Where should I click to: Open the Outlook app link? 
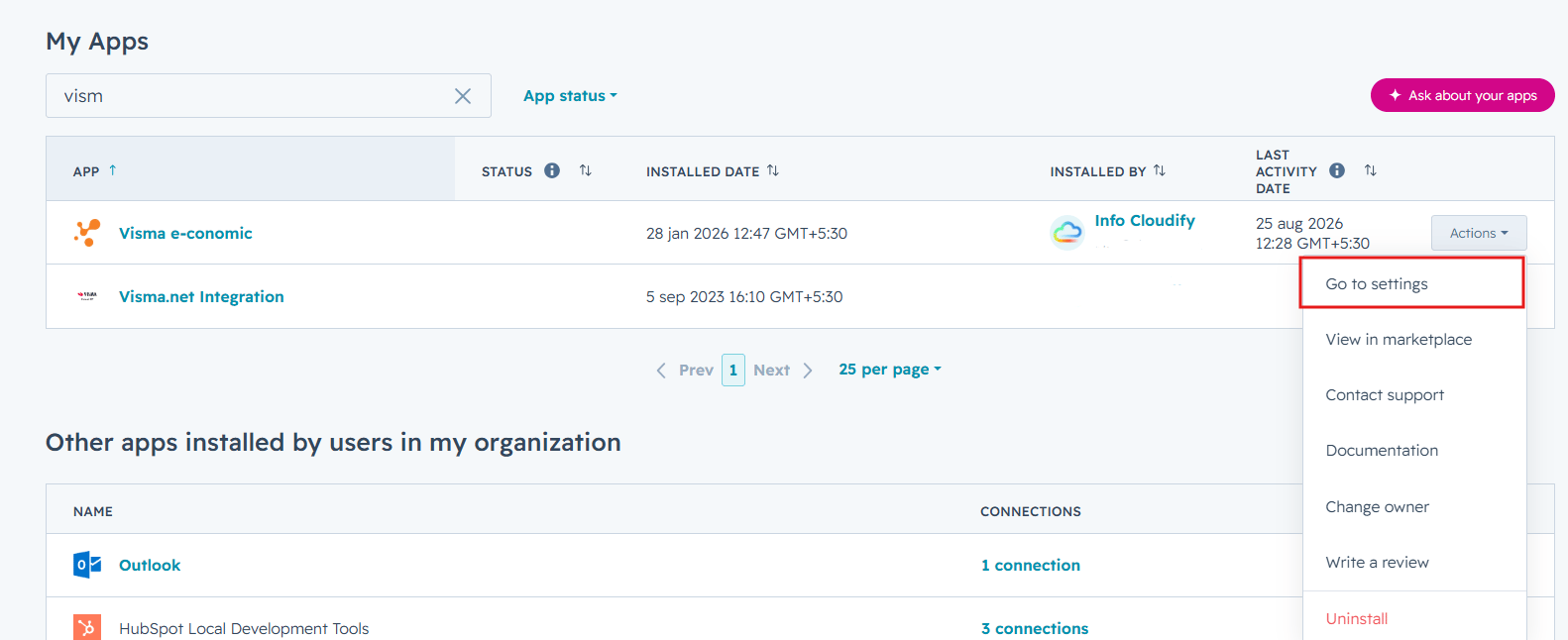pos(150,565)
